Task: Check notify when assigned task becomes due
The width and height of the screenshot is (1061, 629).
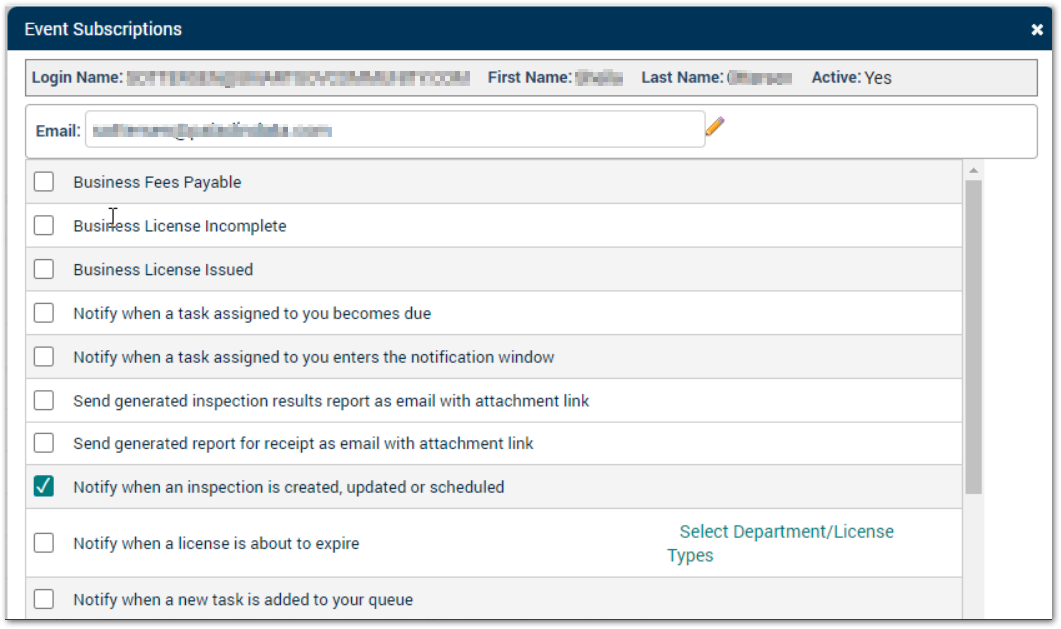Action: coord(43,312)
